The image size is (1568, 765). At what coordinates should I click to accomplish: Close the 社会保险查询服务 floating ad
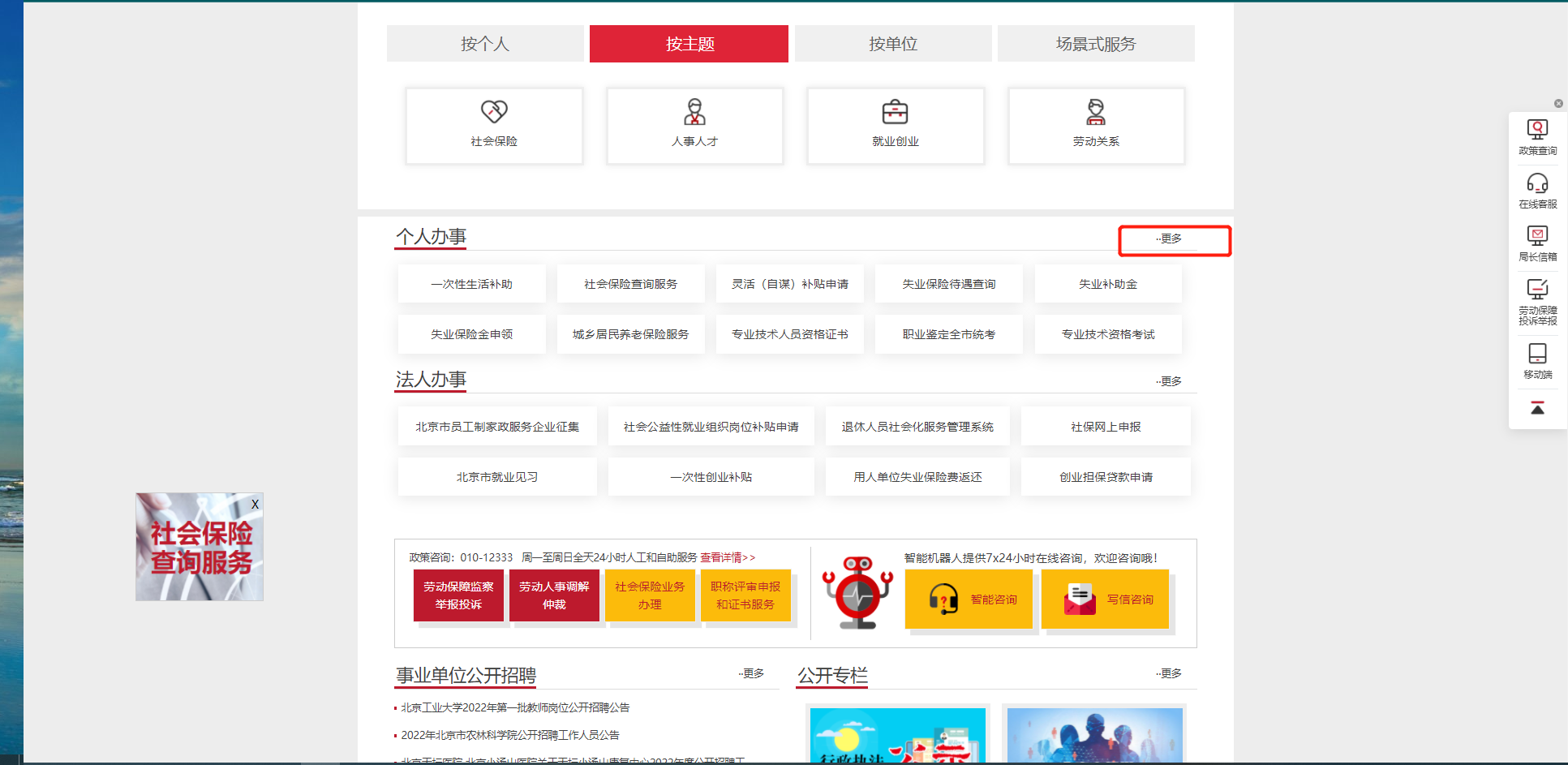[255, 504]
